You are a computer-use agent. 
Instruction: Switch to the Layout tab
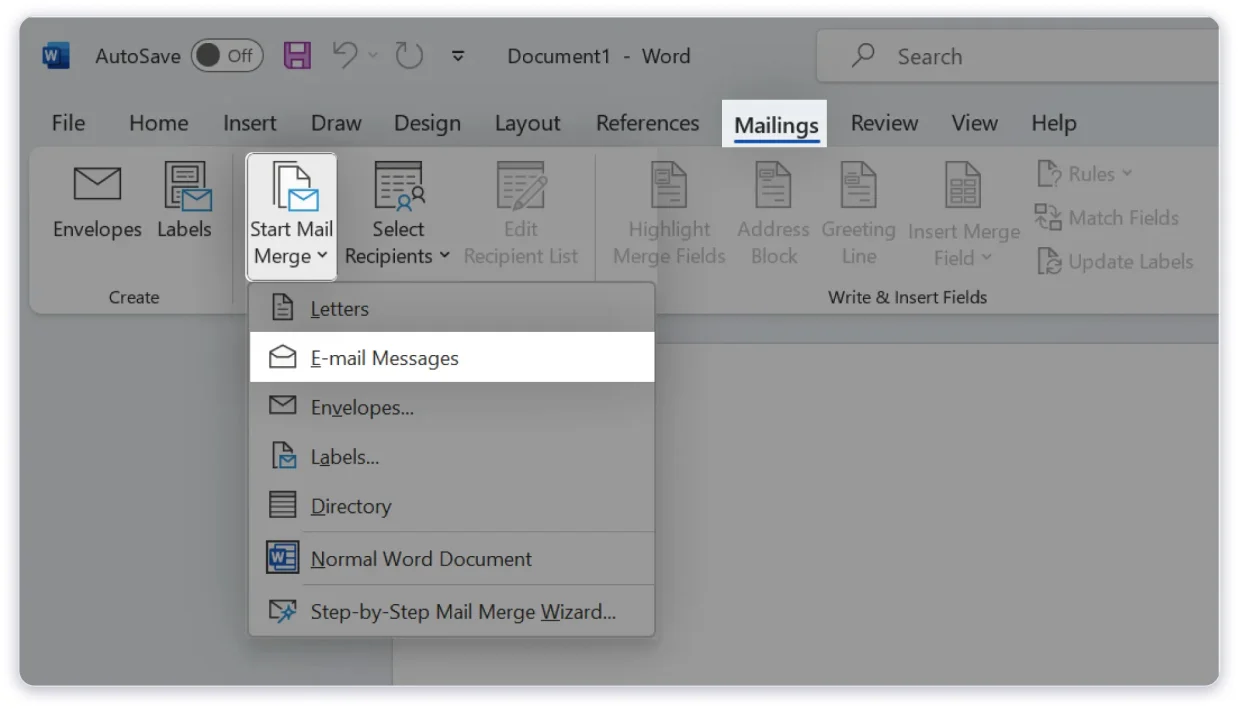click(527, 123)
